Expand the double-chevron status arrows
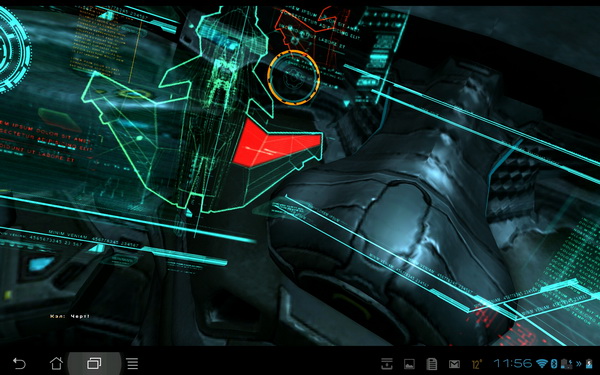 click(579, 364)
